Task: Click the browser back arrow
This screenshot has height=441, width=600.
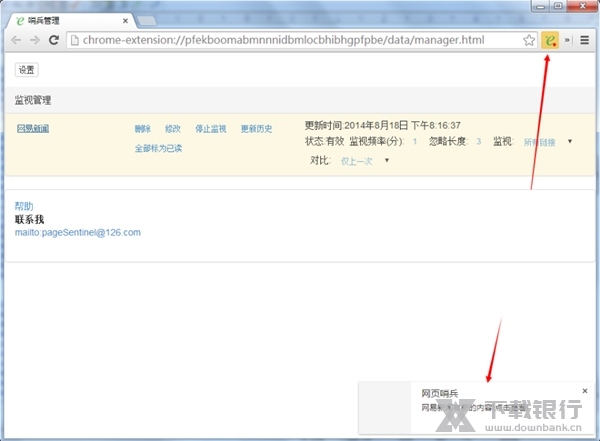Action: pos(16,40)
